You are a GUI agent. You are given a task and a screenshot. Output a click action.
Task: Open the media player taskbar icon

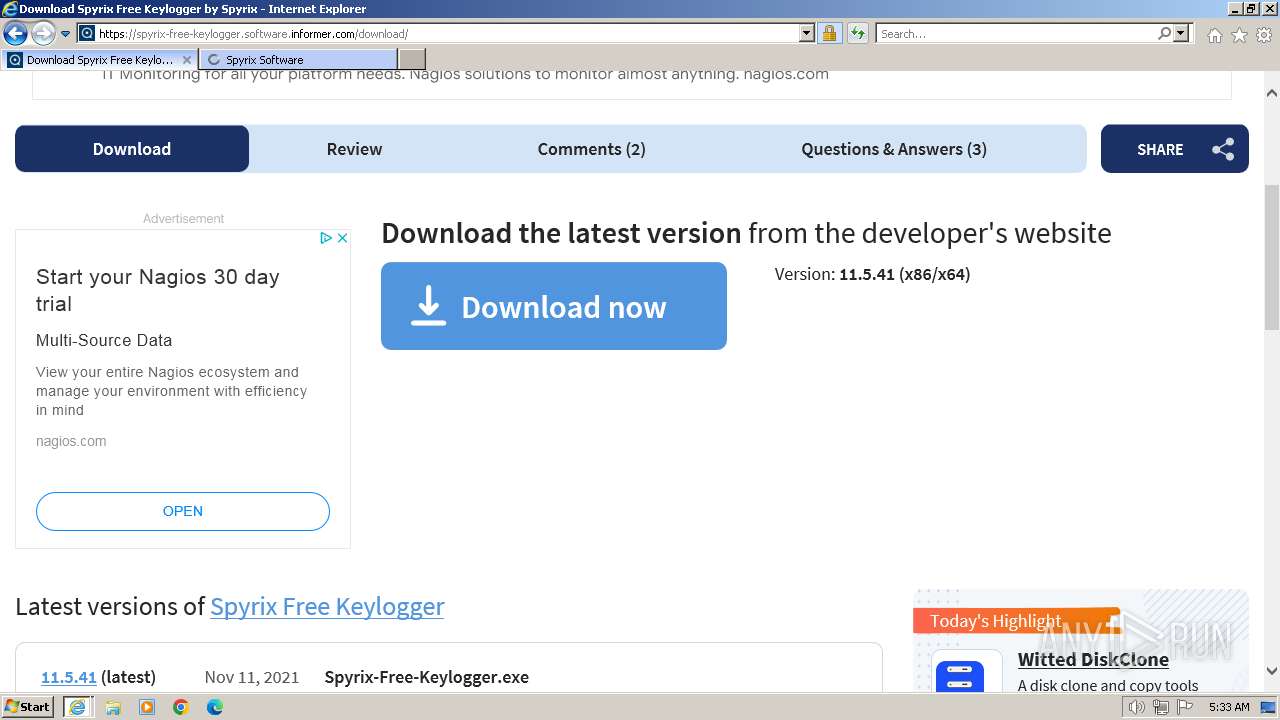[x=147, y=707]
